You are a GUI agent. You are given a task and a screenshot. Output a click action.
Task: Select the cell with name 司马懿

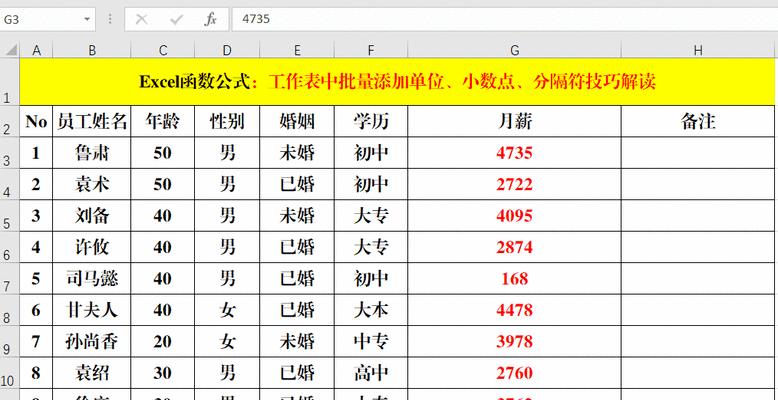point(92,278)
